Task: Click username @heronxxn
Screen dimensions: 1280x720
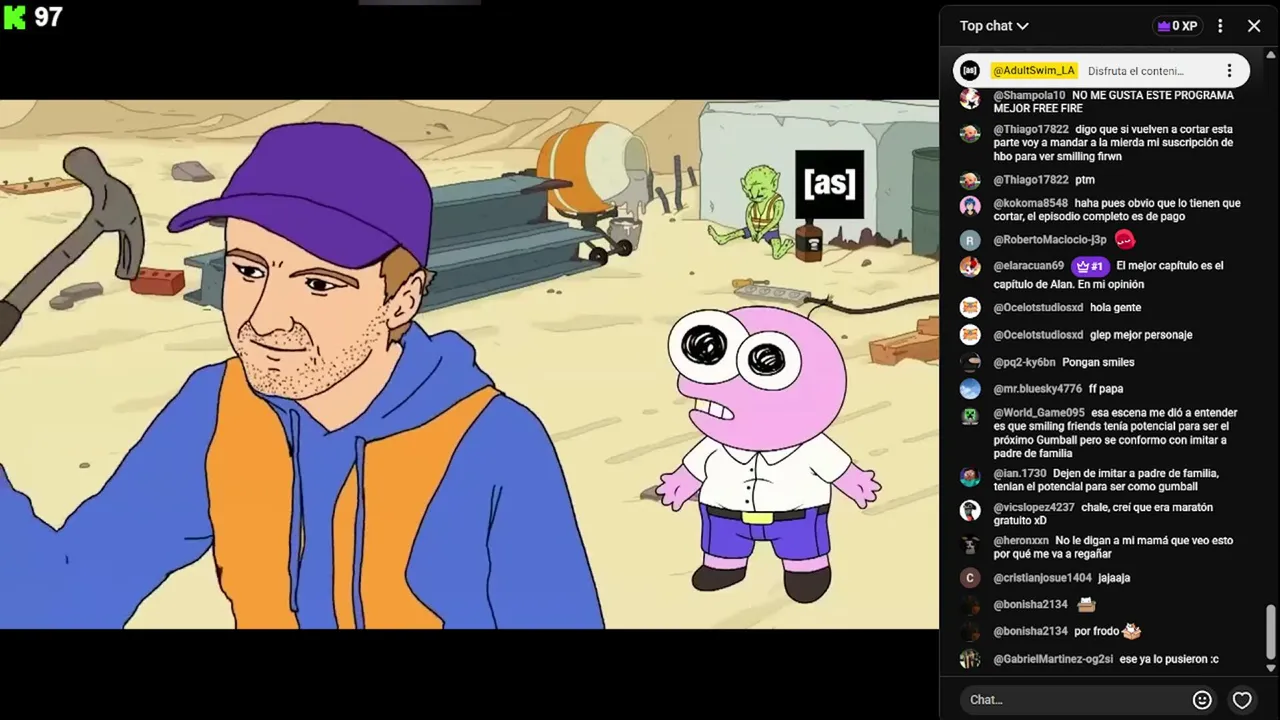Action: click(x=1021, y=540)
